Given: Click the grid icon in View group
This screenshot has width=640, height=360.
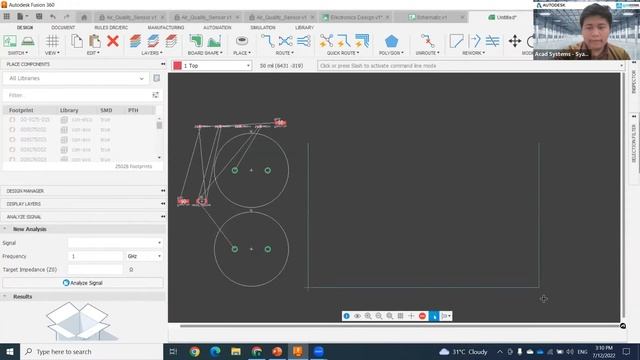Looking at the screenshot, I should point(52,41).
